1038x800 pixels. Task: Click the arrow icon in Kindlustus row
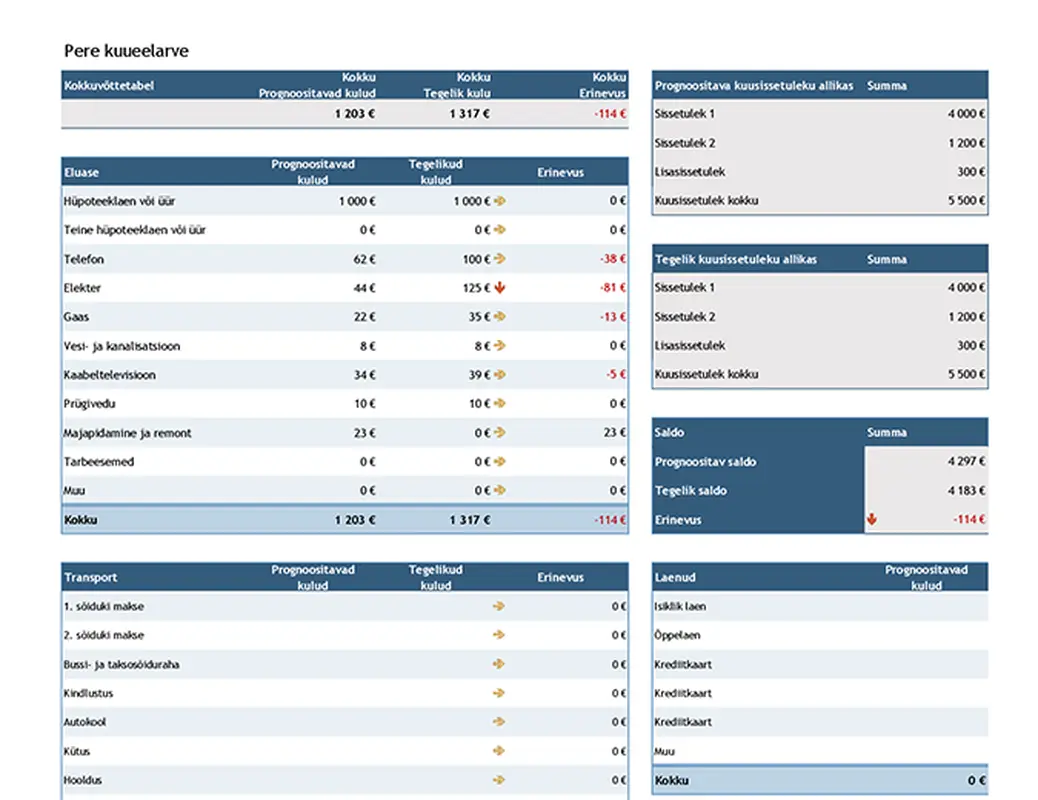[499, 693]
